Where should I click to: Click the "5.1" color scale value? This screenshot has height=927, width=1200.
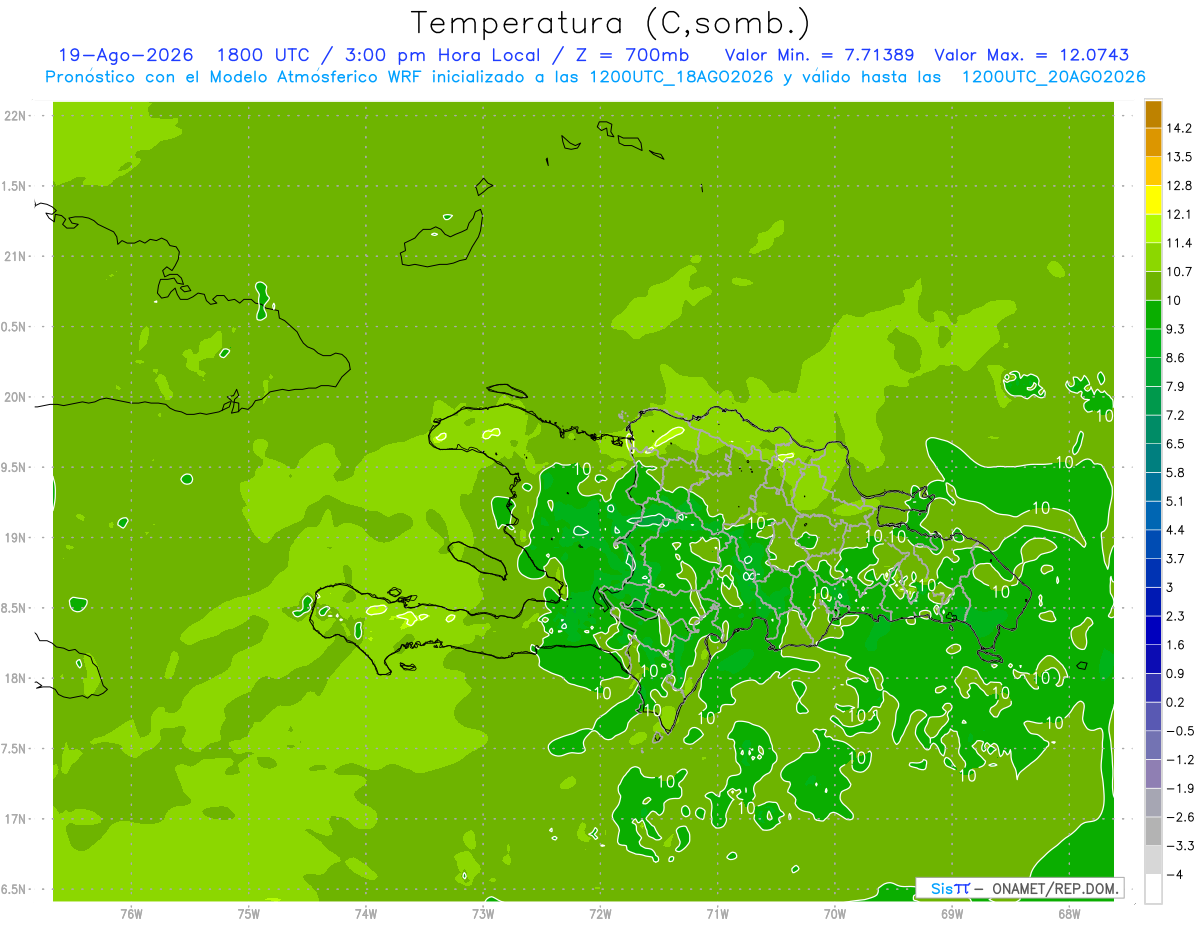click(1176, 501)
